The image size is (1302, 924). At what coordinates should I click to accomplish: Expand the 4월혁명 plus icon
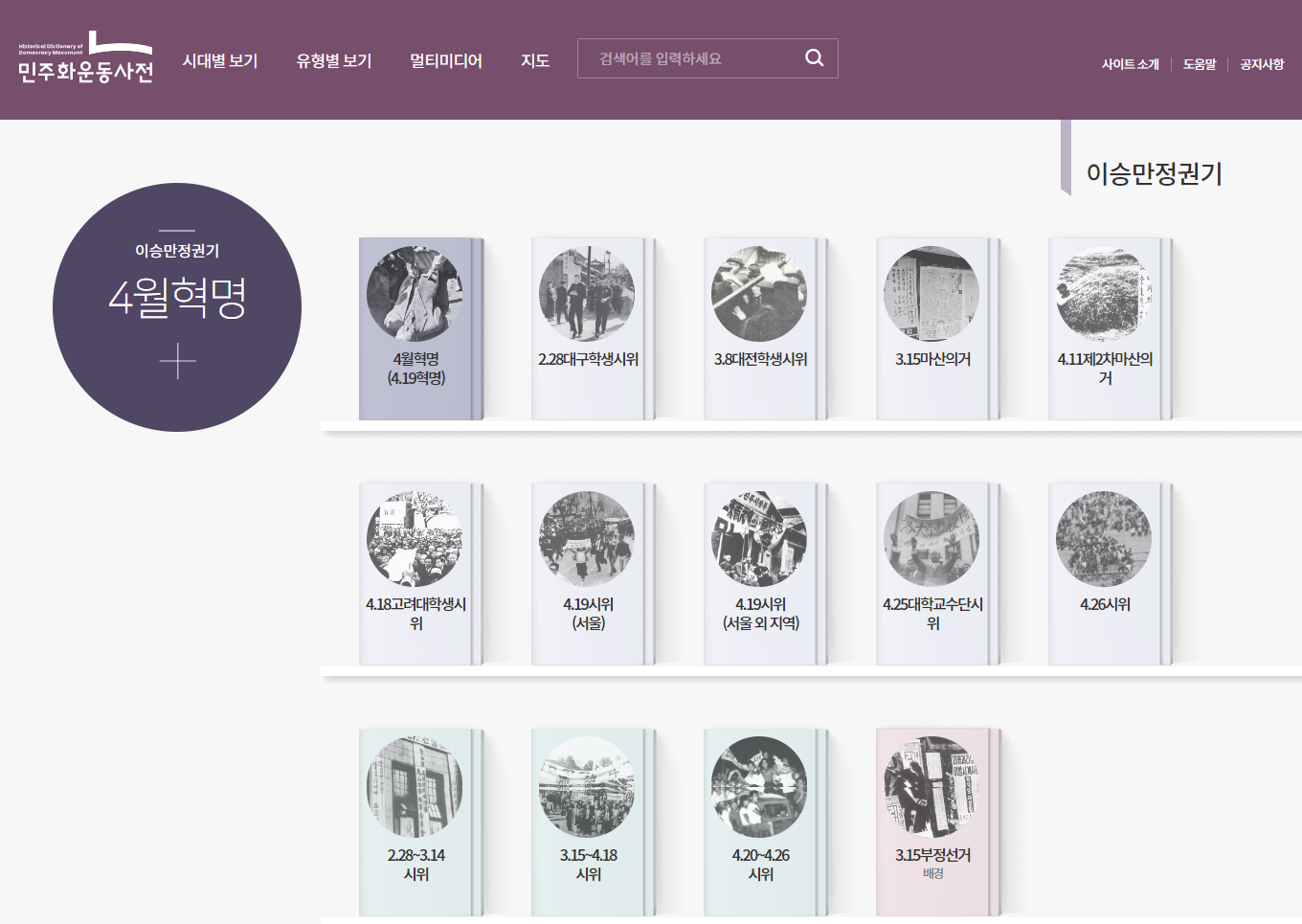click(x=177, y=362)
